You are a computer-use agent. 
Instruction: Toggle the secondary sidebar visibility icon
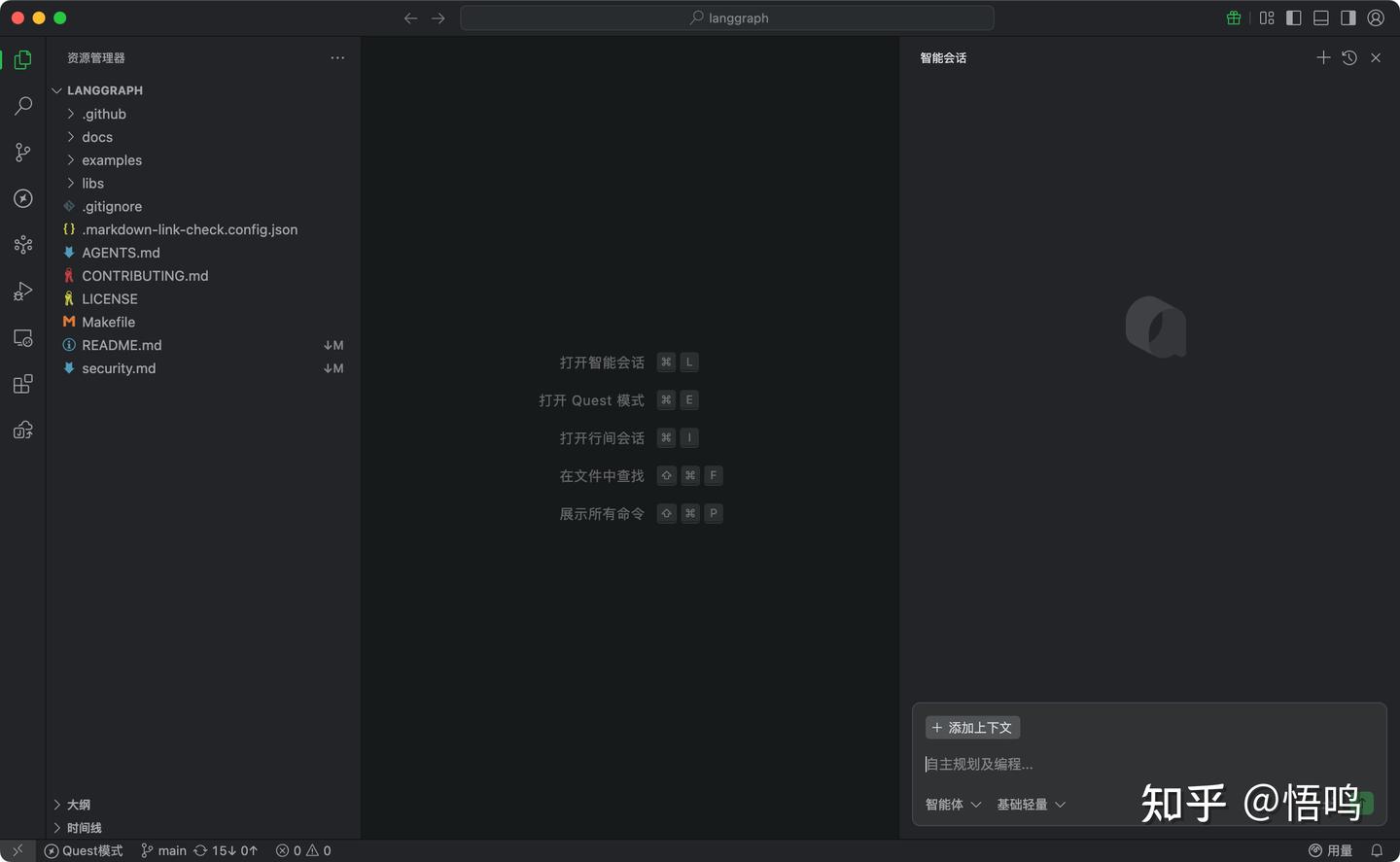coord(1348,17)
